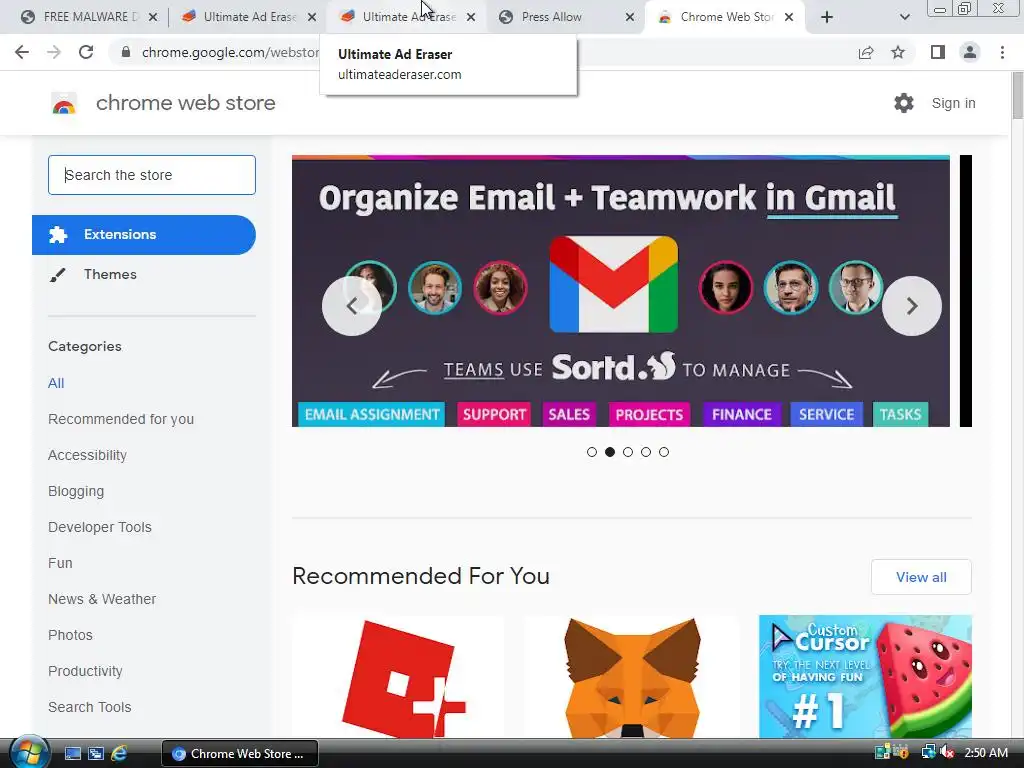Select Themes in the sidebar
The width and height of the screenshot is (1024, 768).
click(110, 274)
